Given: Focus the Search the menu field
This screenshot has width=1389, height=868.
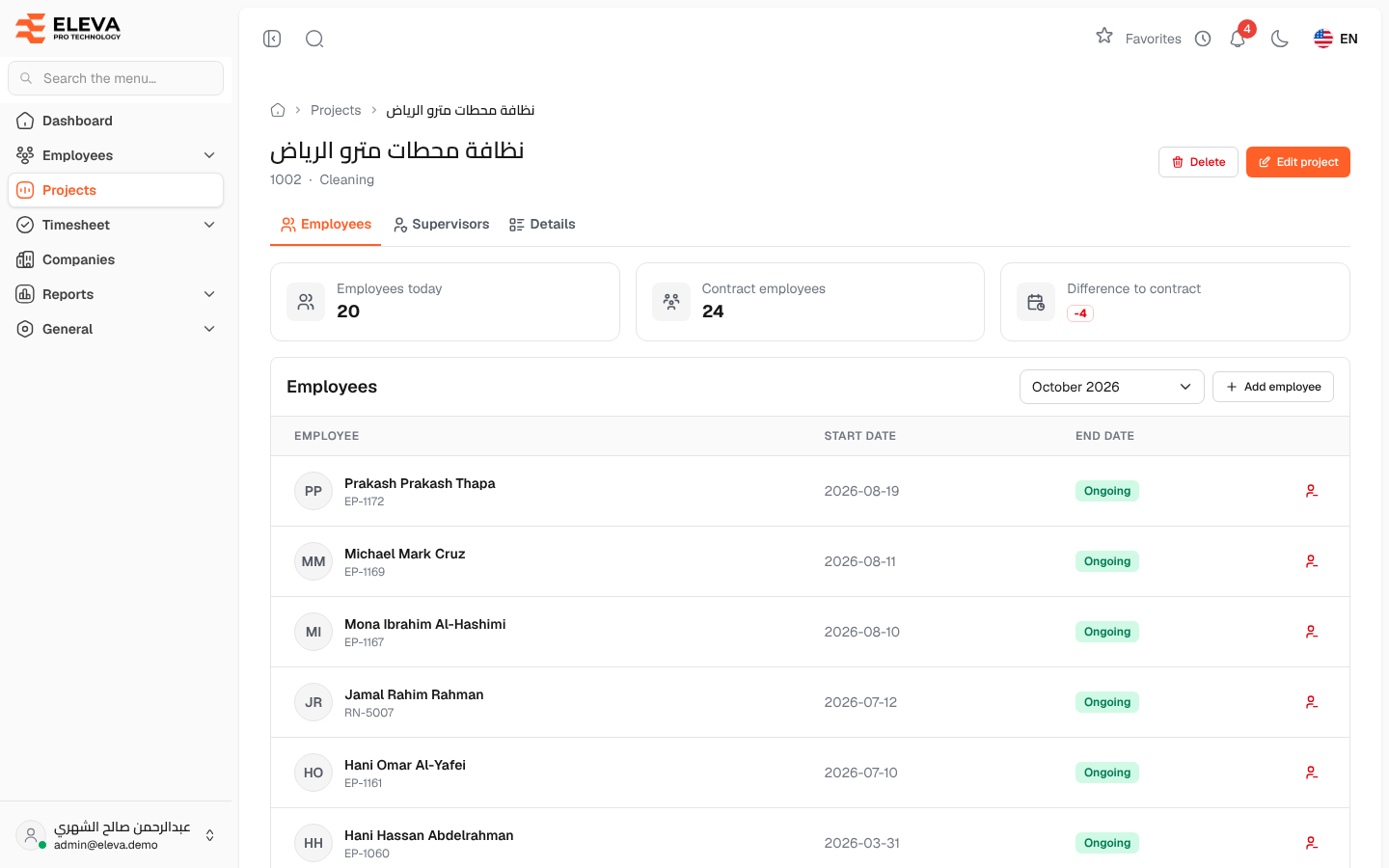Looking at the screenshot, I should coord(116,78).
